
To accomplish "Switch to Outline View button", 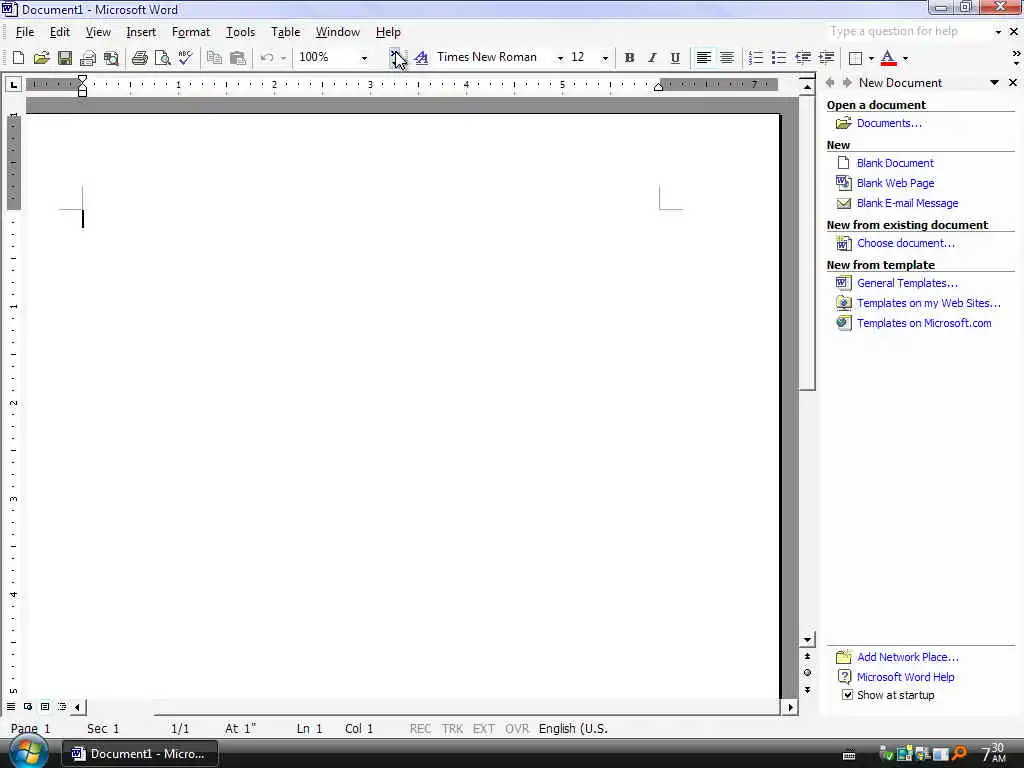I will click(62, 707).
